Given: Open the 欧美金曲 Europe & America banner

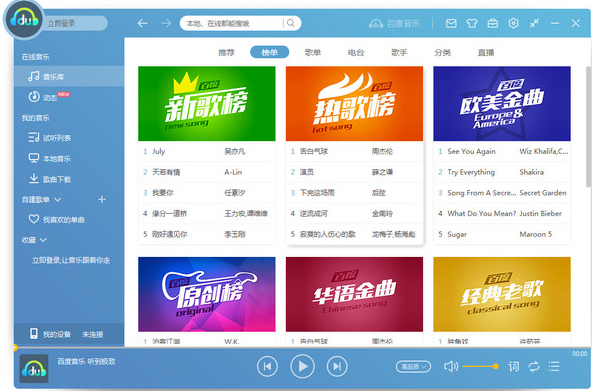Looking at the screenshot, I should (502, 104).
